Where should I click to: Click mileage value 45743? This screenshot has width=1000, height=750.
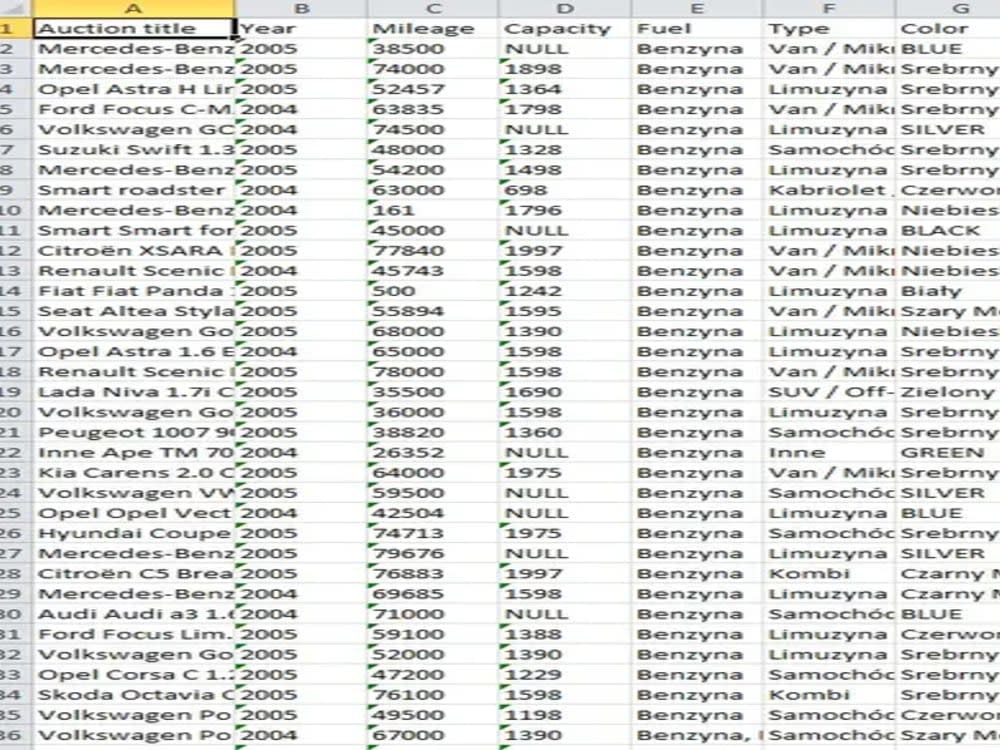coord(433,271)
